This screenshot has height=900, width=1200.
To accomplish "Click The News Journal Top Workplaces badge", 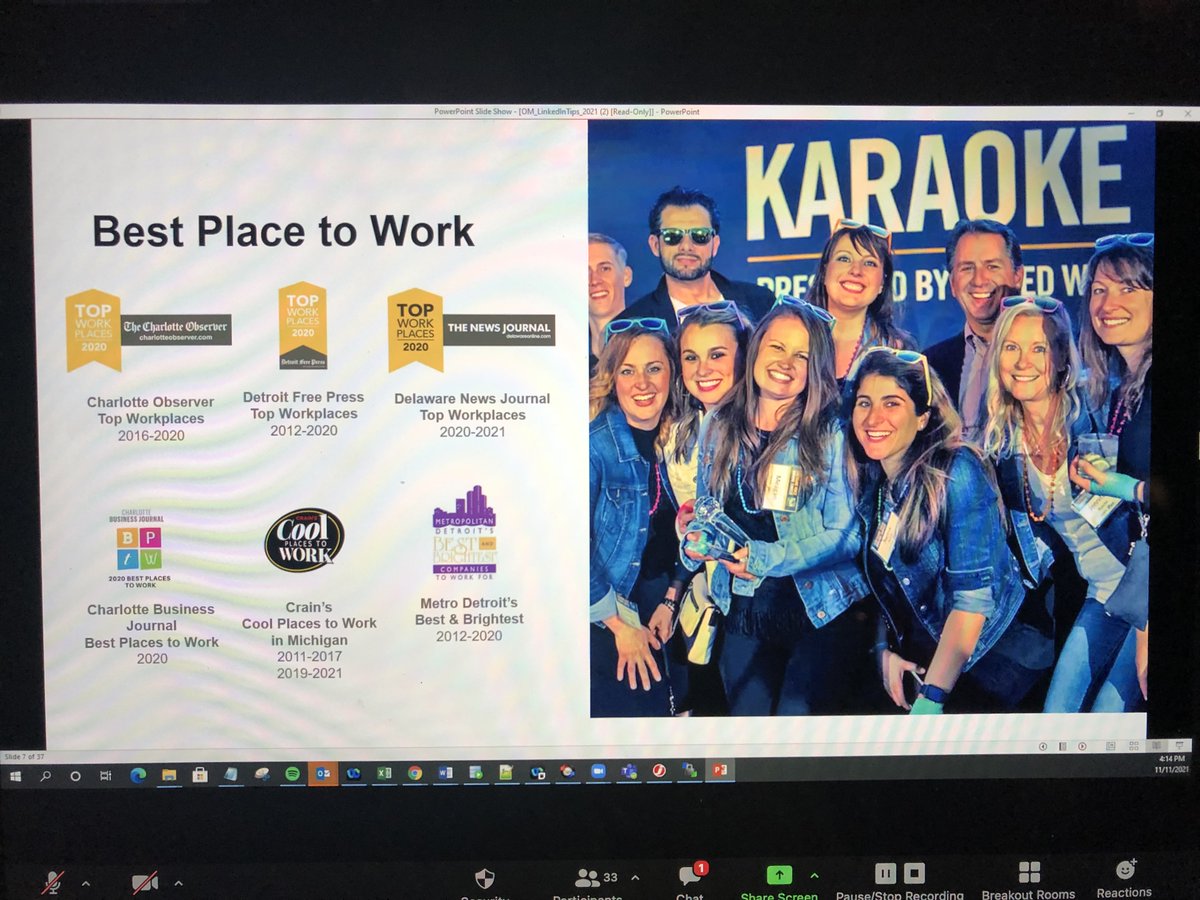I will tap(471, 330).
